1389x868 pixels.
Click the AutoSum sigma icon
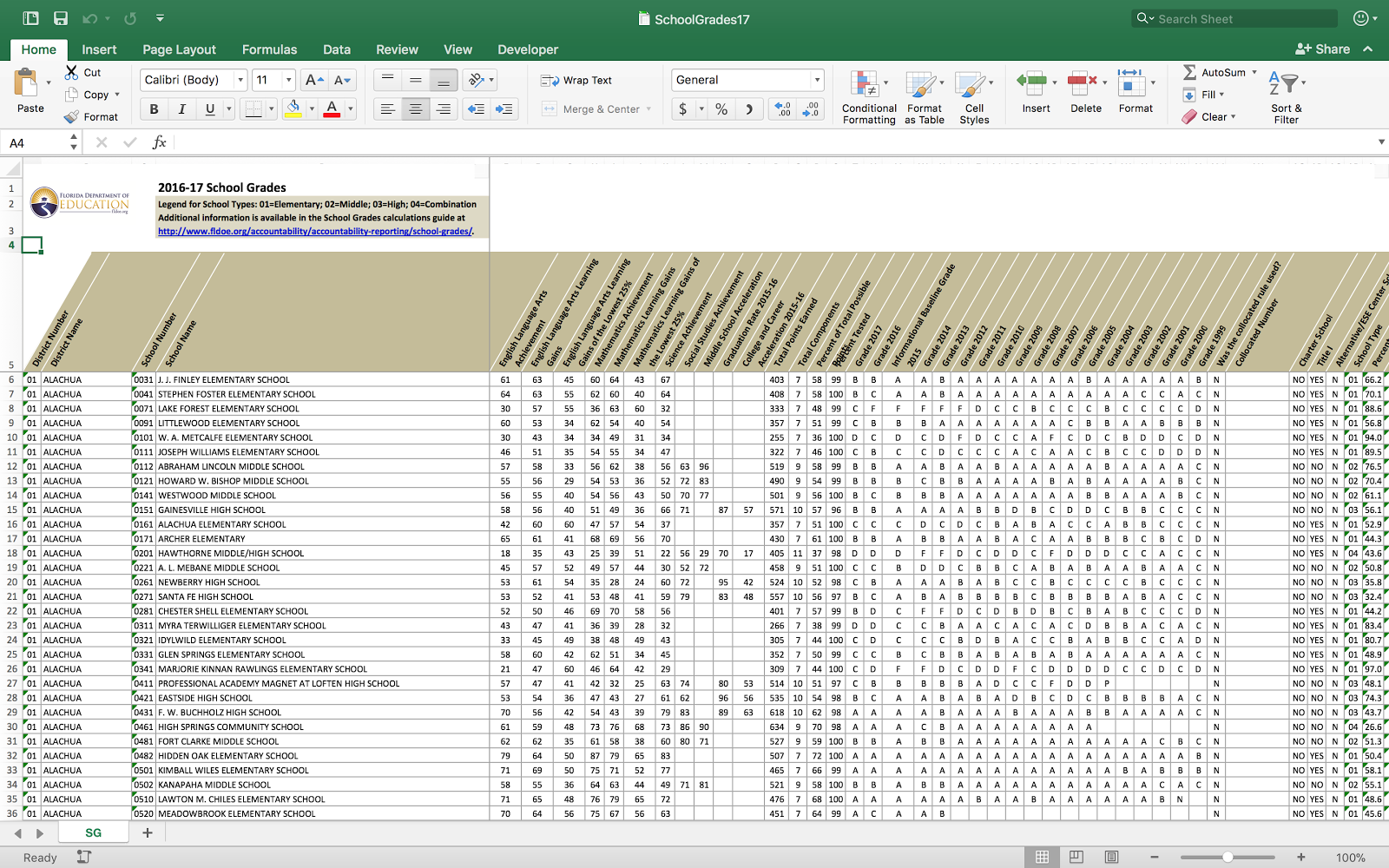(x=1189, y=73)
